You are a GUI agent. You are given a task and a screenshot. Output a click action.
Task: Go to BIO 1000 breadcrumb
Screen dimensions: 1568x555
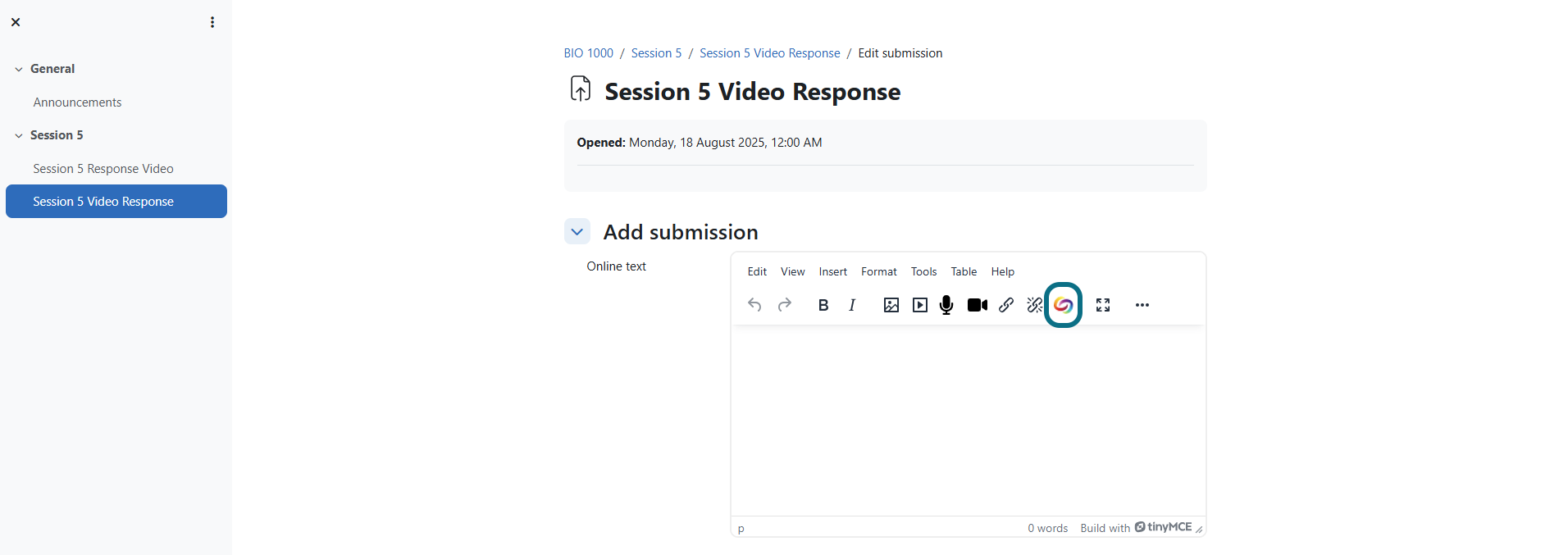[x=588, y=53]
